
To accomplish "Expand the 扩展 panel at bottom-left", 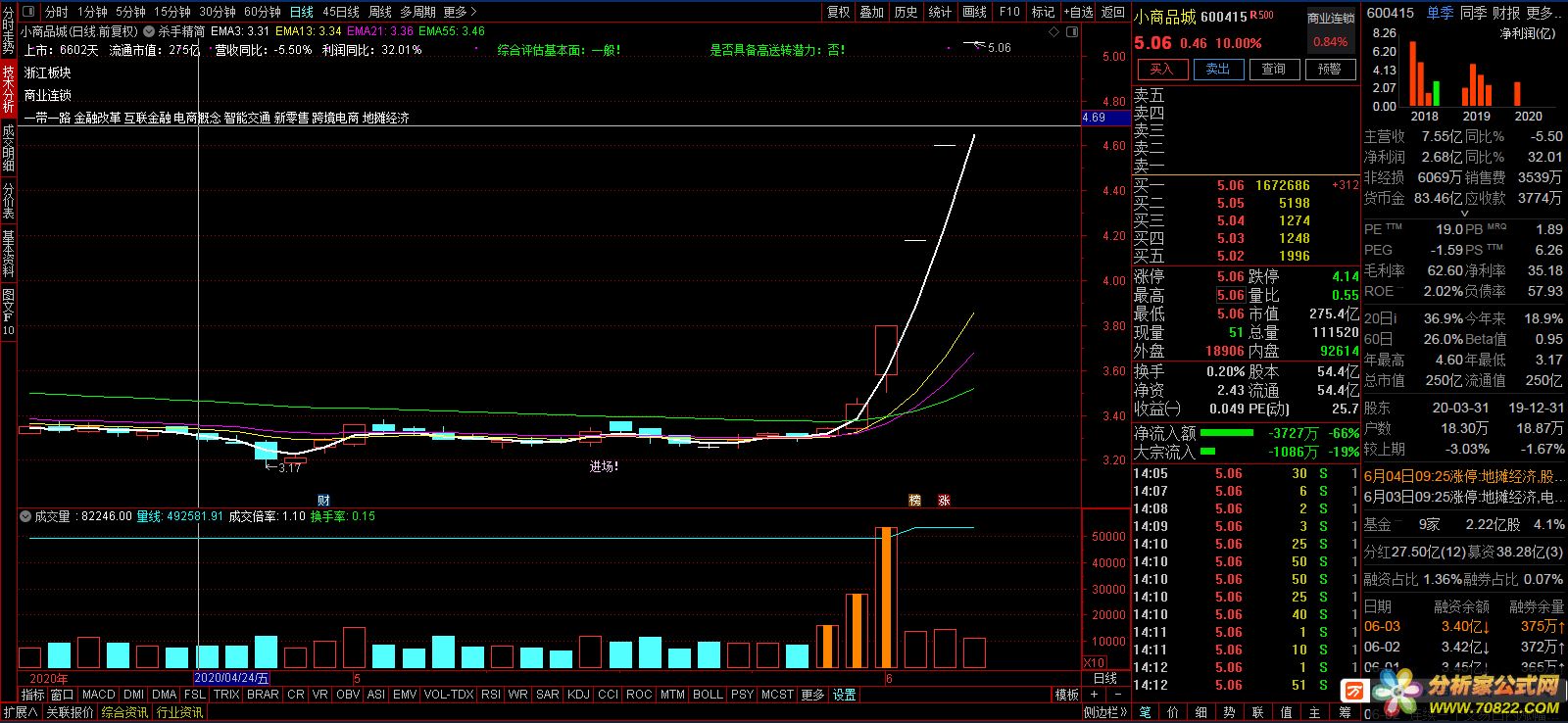I will click(x=21, y=712).
